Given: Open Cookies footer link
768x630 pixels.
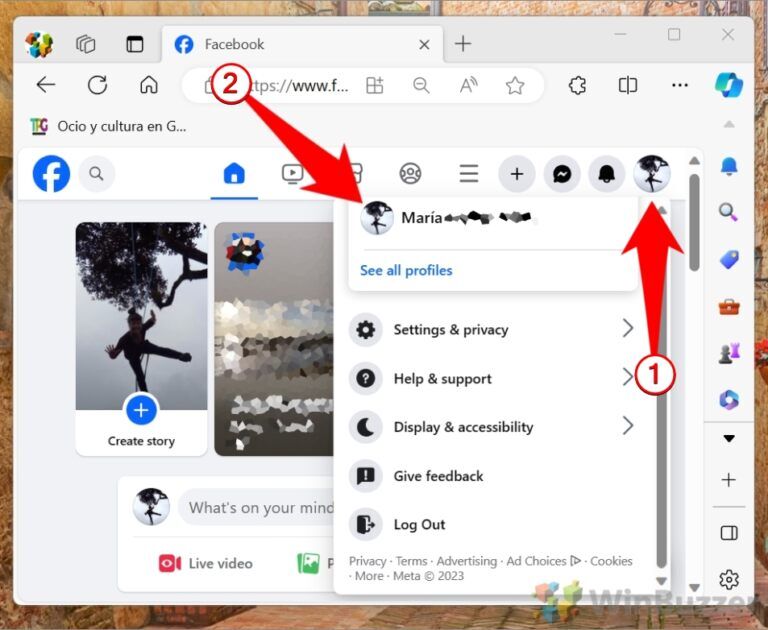Looking at the screenshot, I should pos(611,561).
